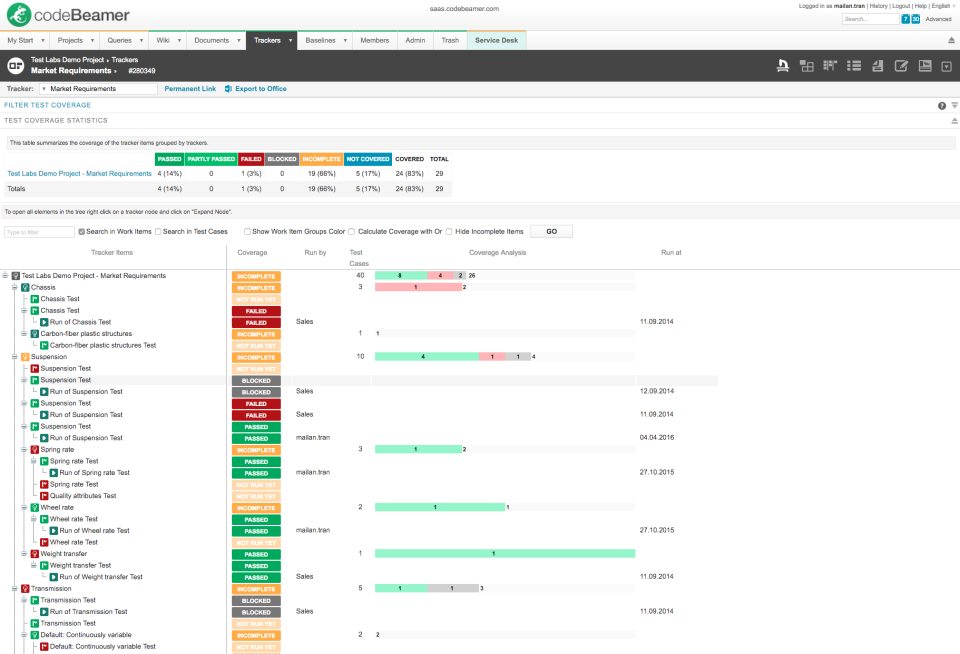Screen dimensions: 960x654
Task: Open the document view icon
Action: tap(877, 66)
